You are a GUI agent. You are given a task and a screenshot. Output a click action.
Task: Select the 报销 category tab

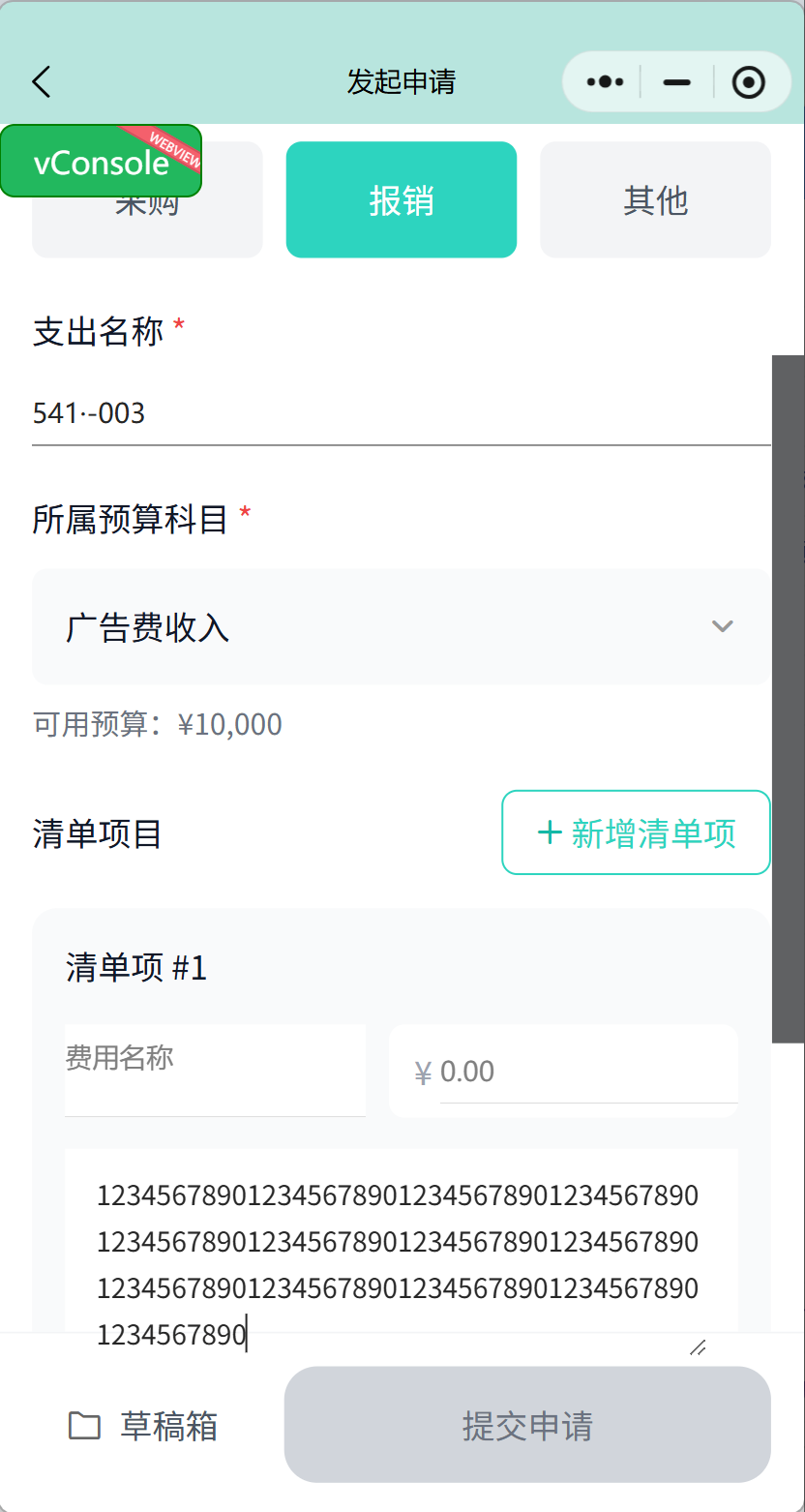[401, 199]
